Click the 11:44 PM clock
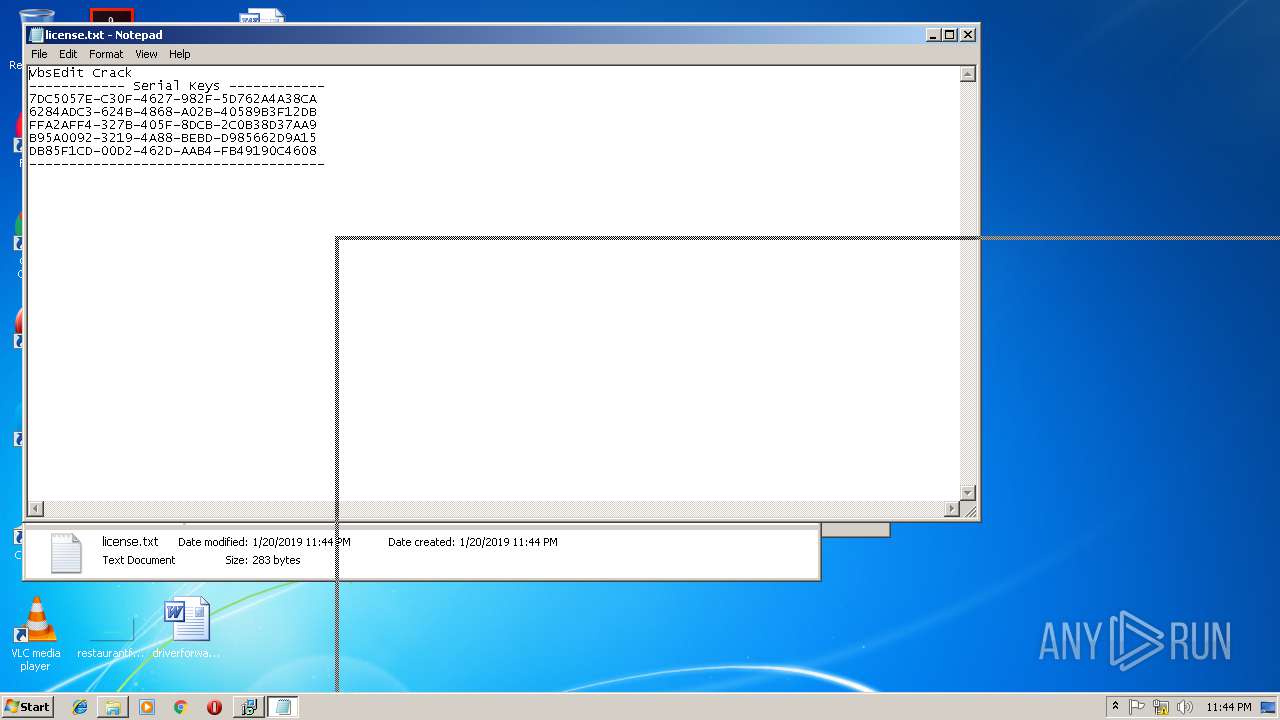Image resolution: width=1280 pixels, height=720 pixels. 1228,707
